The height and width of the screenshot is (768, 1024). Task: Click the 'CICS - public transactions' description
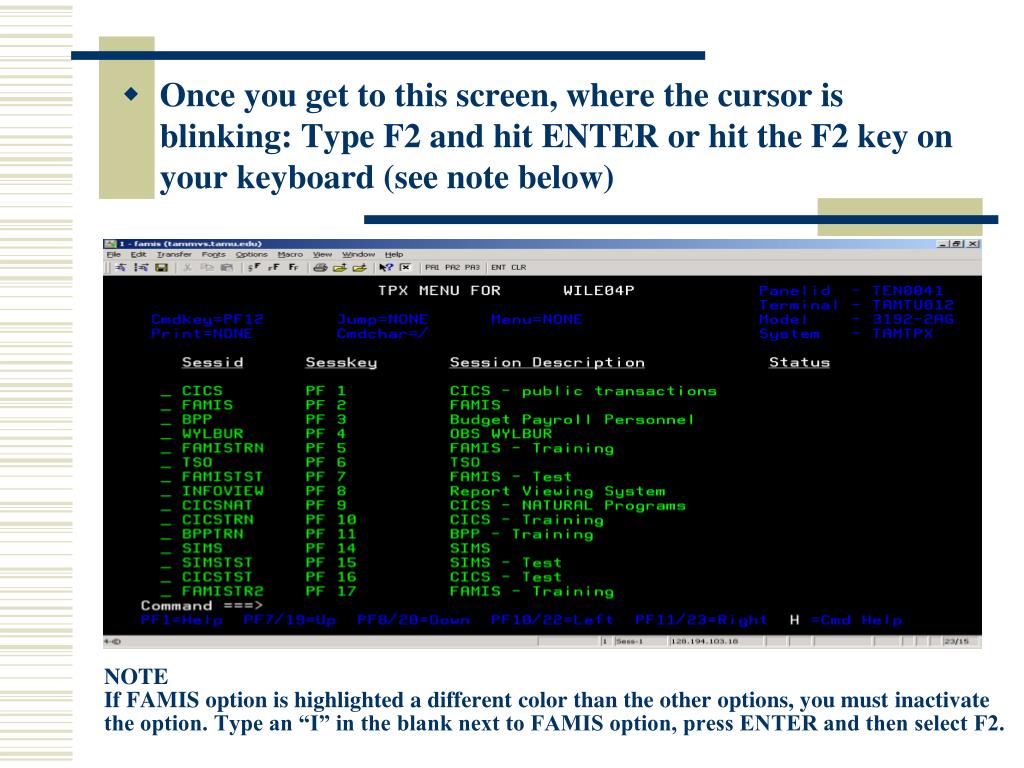(x=583, y=391)
